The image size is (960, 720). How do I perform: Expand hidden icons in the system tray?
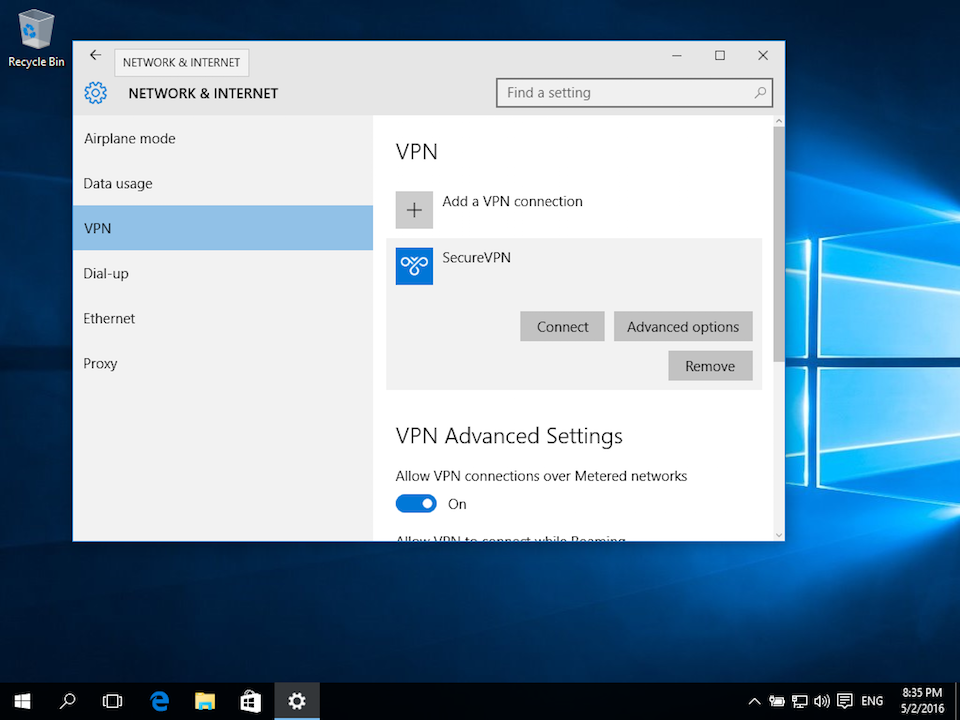pos(754,701)
